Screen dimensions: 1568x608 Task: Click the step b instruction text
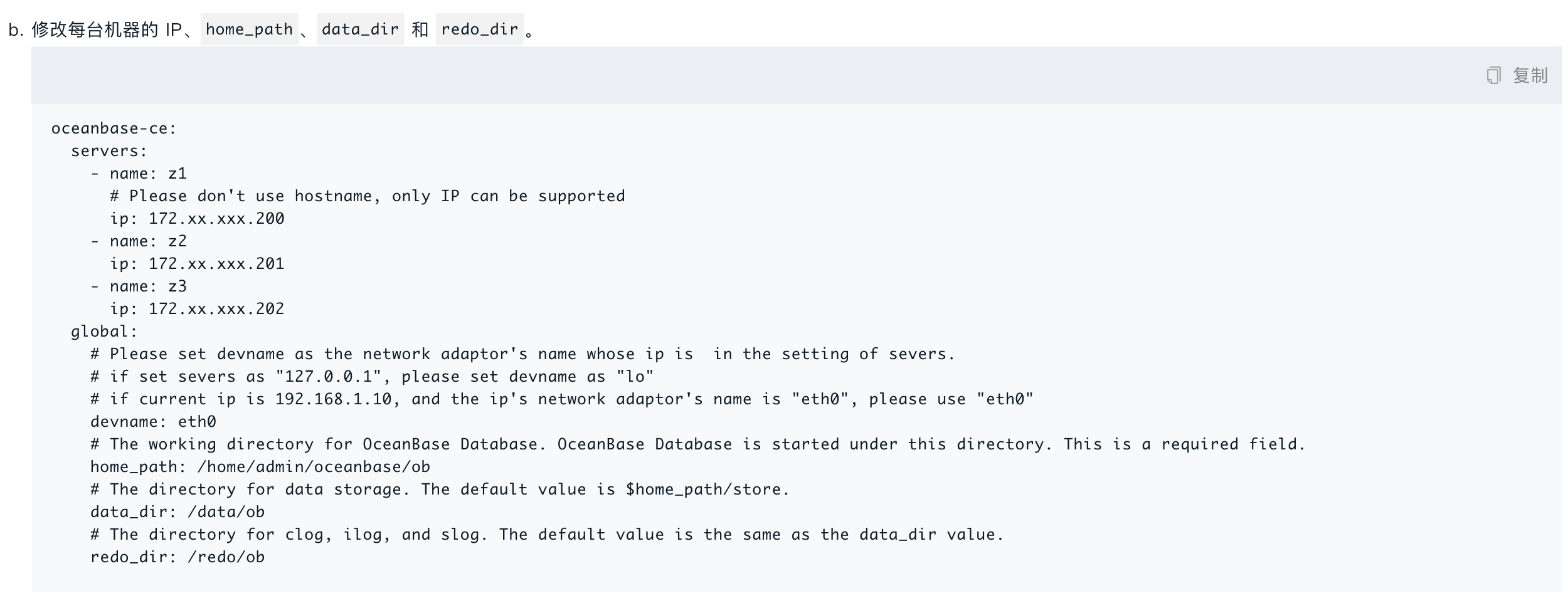tap(272, 29)
